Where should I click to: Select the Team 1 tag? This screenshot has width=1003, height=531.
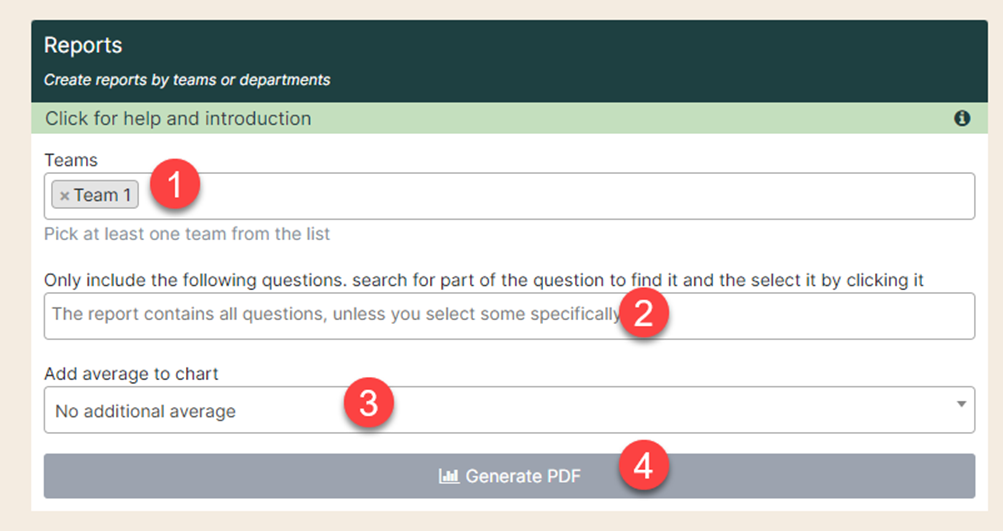pos(95,195)
